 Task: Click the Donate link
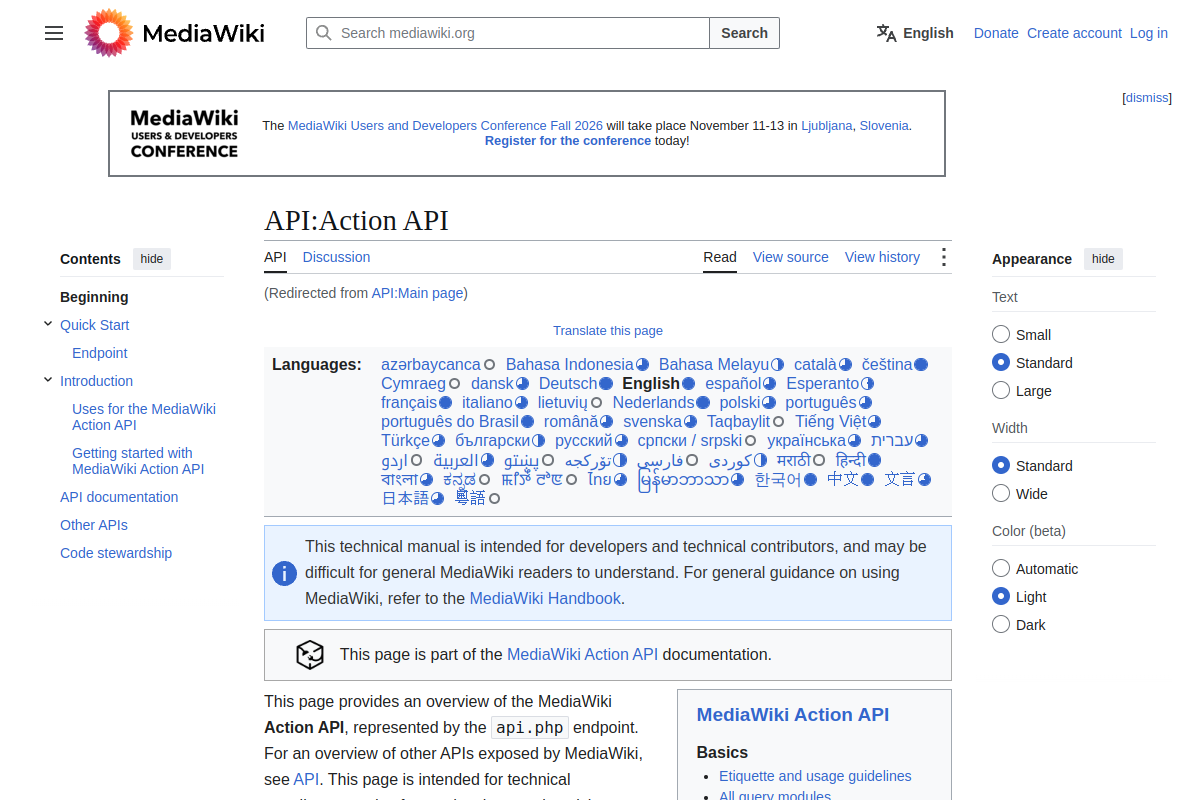(x=996, y=33)
